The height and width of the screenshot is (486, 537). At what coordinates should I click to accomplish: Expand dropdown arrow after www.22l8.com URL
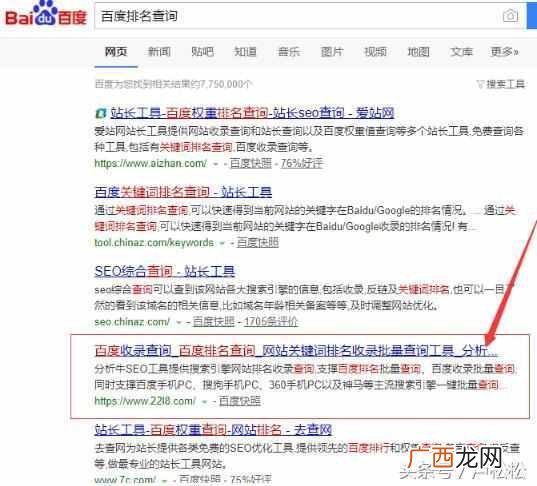[204, 401]
